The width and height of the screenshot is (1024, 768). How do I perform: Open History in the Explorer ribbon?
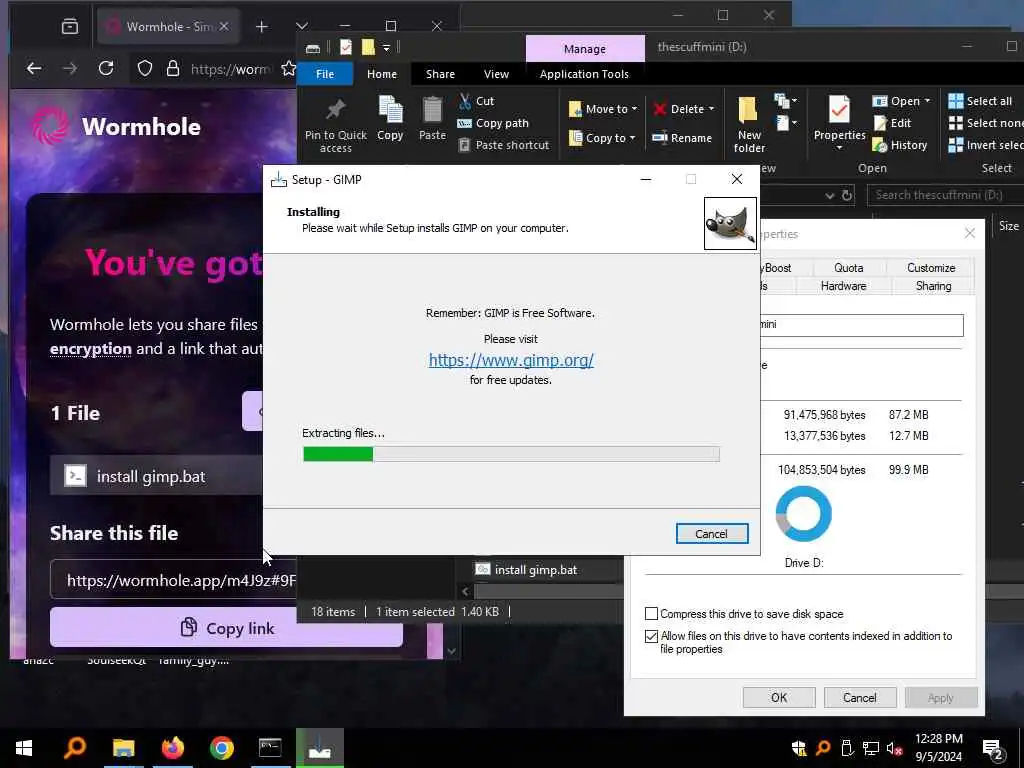tap(900, 145)
